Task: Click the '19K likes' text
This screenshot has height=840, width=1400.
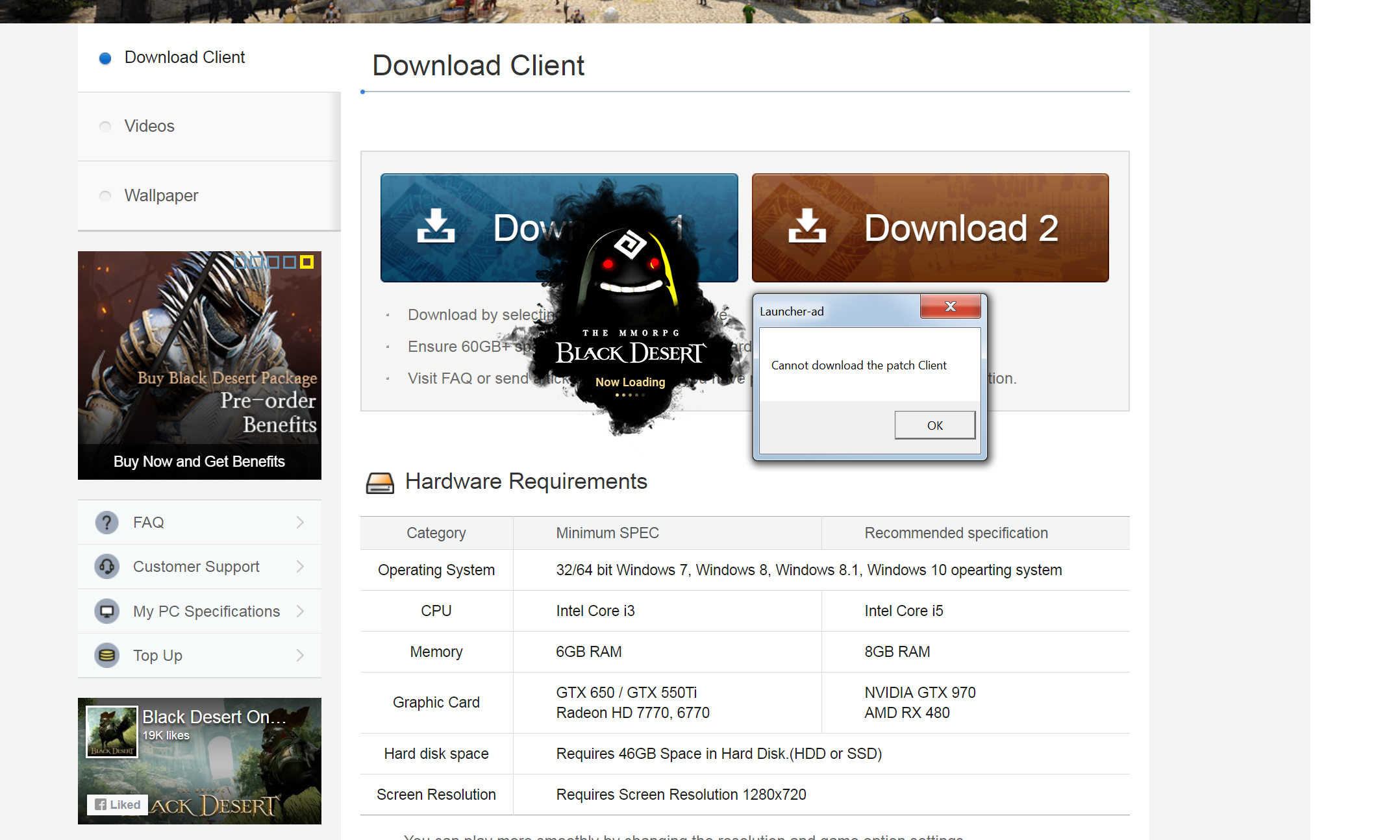Action: click(x=166, y=735)
